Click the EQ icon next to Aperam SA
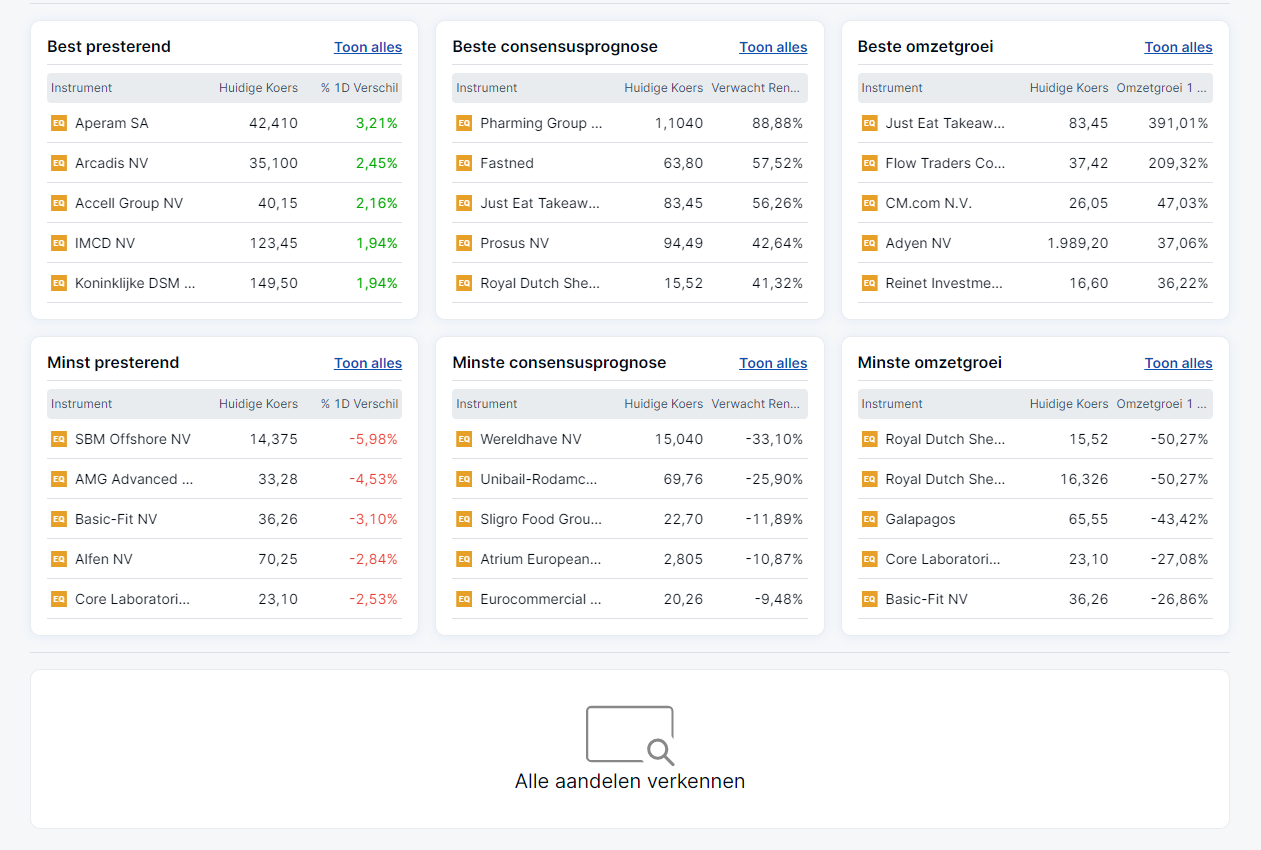This screenshot has height=850, width=1261. [59, 123]
